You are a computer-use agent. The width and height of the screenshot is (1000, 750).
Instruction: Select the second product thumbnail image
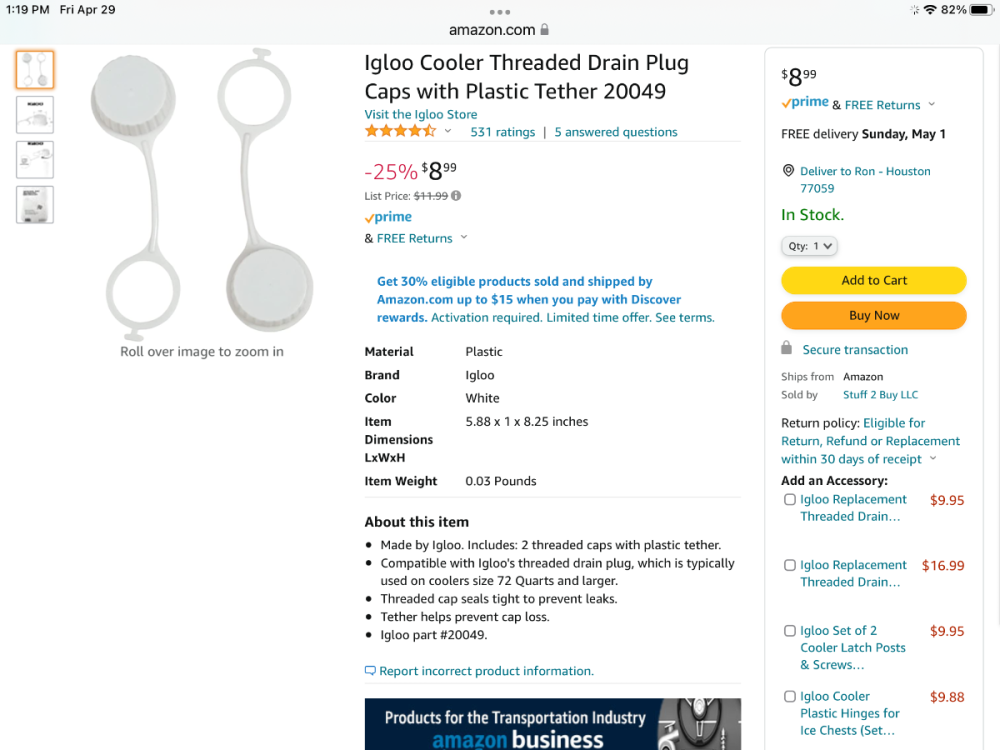pyautogui.click(x=35, y=115)
